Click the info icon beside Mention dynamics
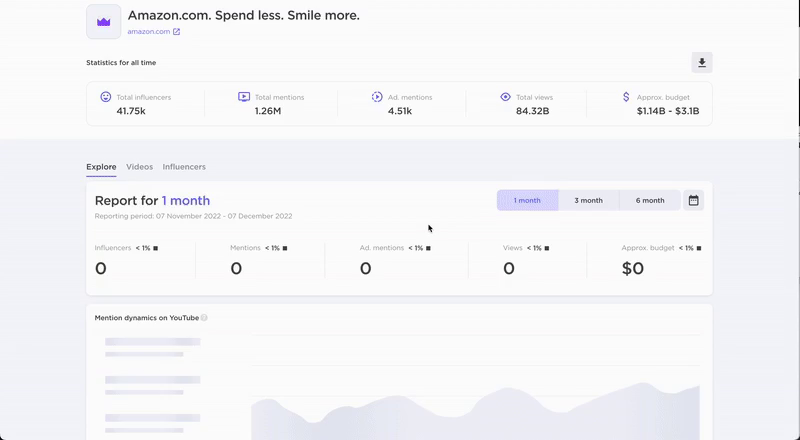Screen dimensions: 800x440 click(x=204, y=318)
